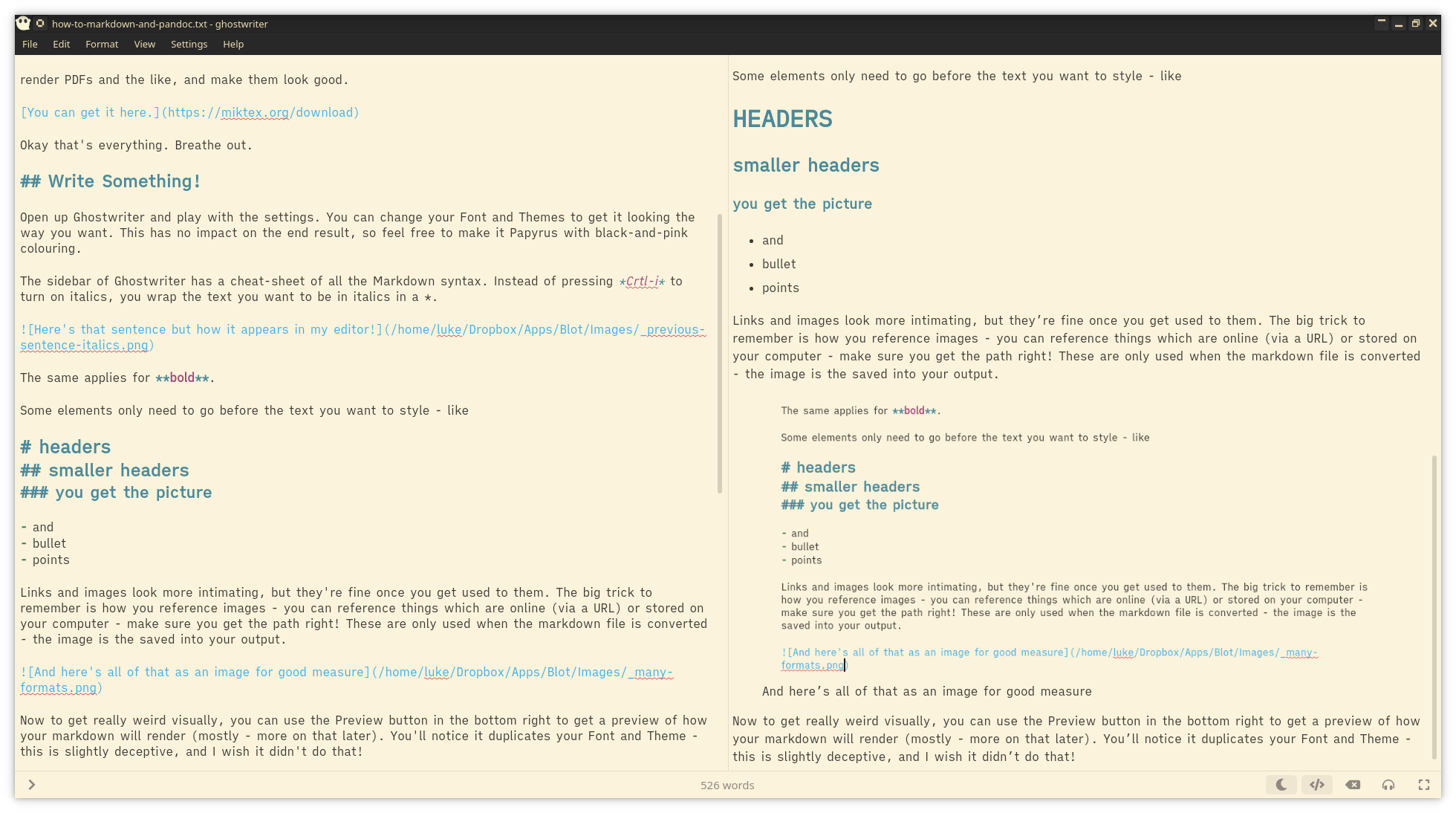Click 'And here's all of that' caption in preview
This screenshot has width=1456, height=813.
[x=926, y=691]
